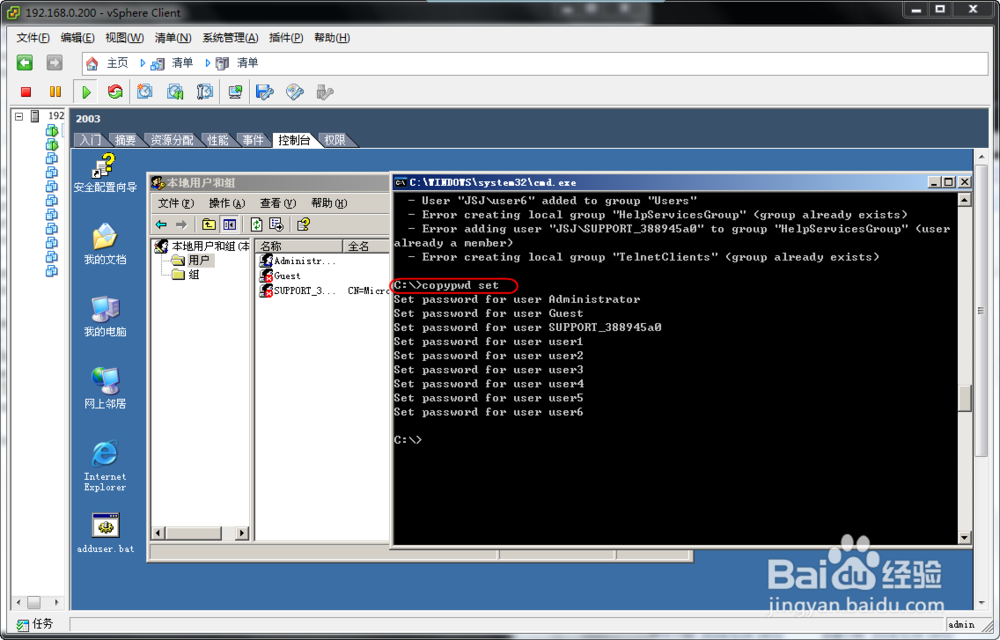Select the Internet Explorer desktop icon
Screen dimensions: 1000x640
pyautogui.click(x=105, y=466)
